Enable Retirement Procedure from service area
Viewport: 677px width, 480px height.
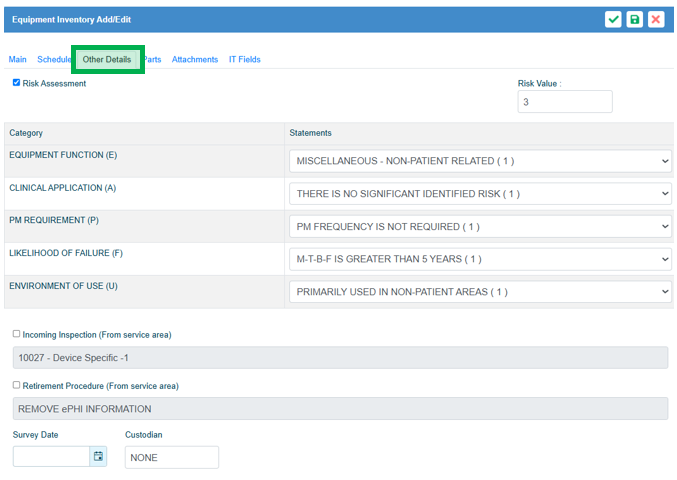click(17, 385)
